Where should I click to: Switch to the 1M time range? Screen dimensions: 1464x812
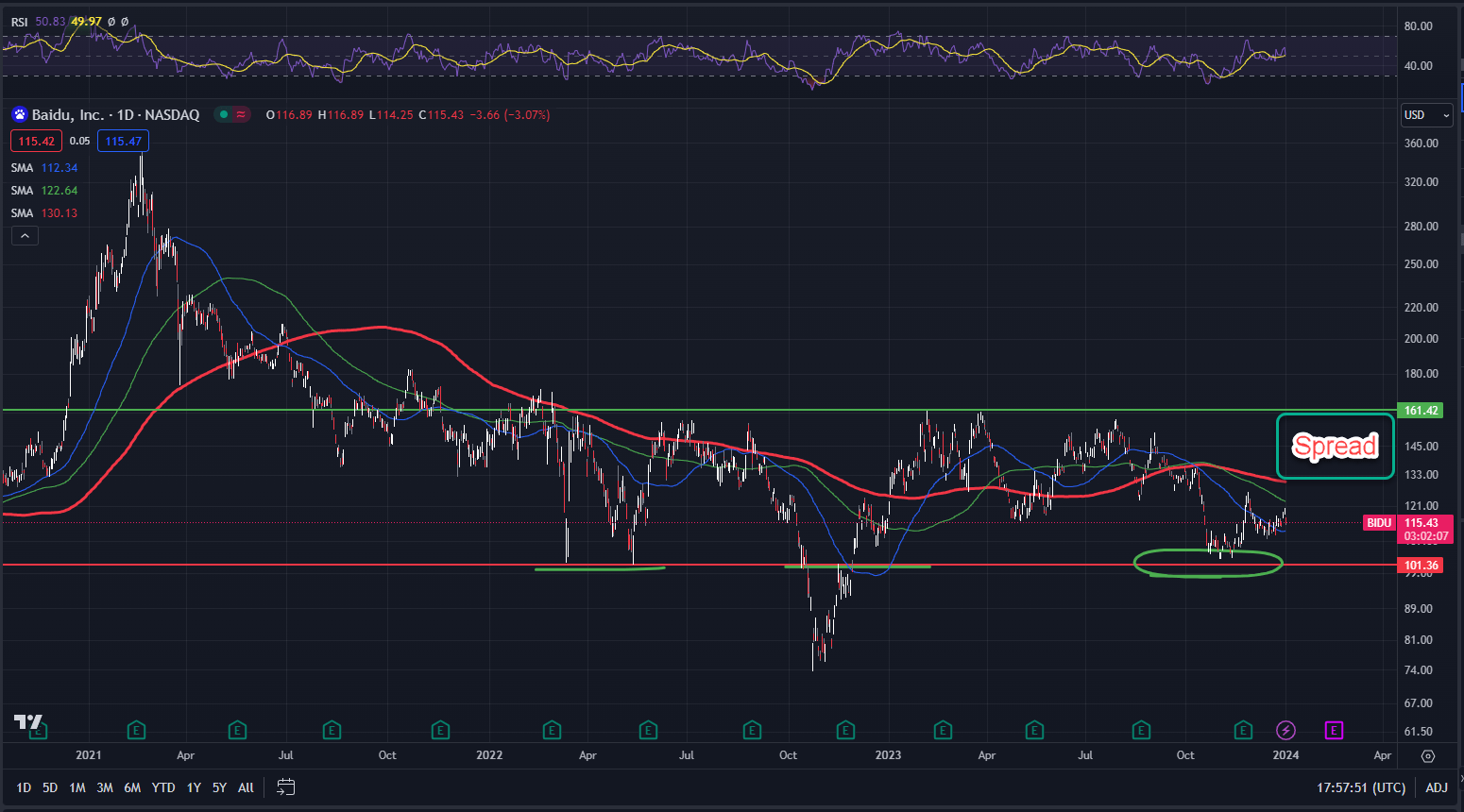point(77,787)
